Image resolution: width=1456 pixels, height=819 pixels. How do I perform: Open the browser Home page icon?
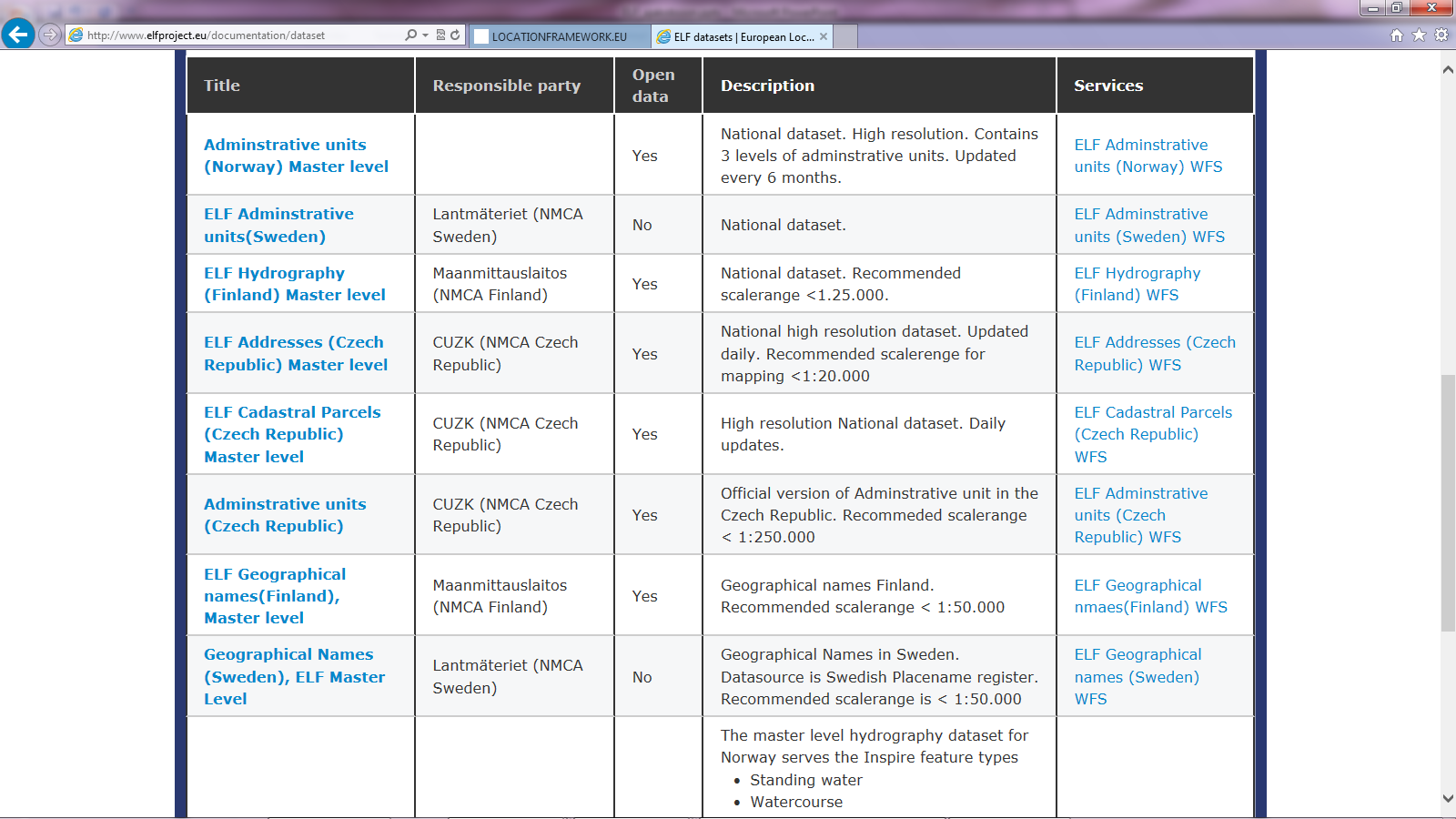(1397, 35)
